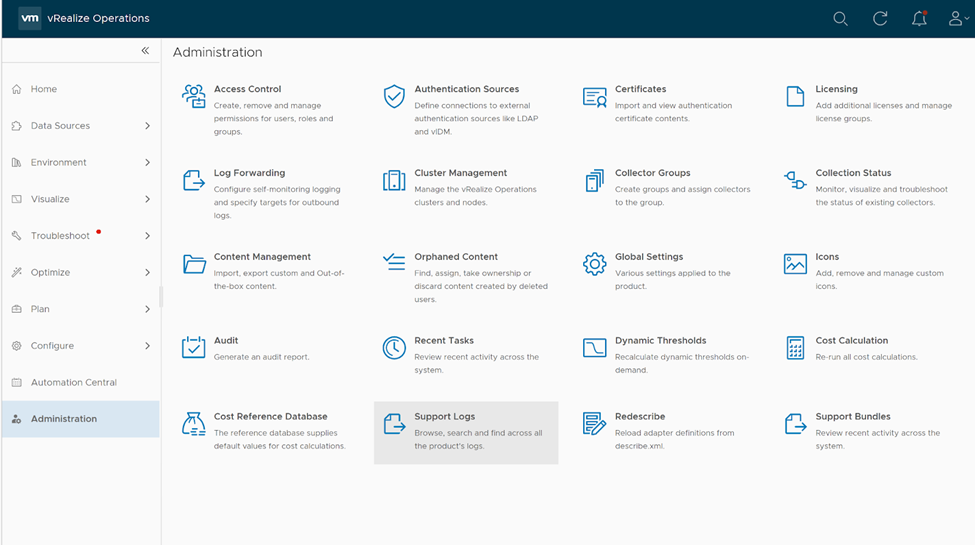Collapse the left navigation panel

(x=145, y=51)
